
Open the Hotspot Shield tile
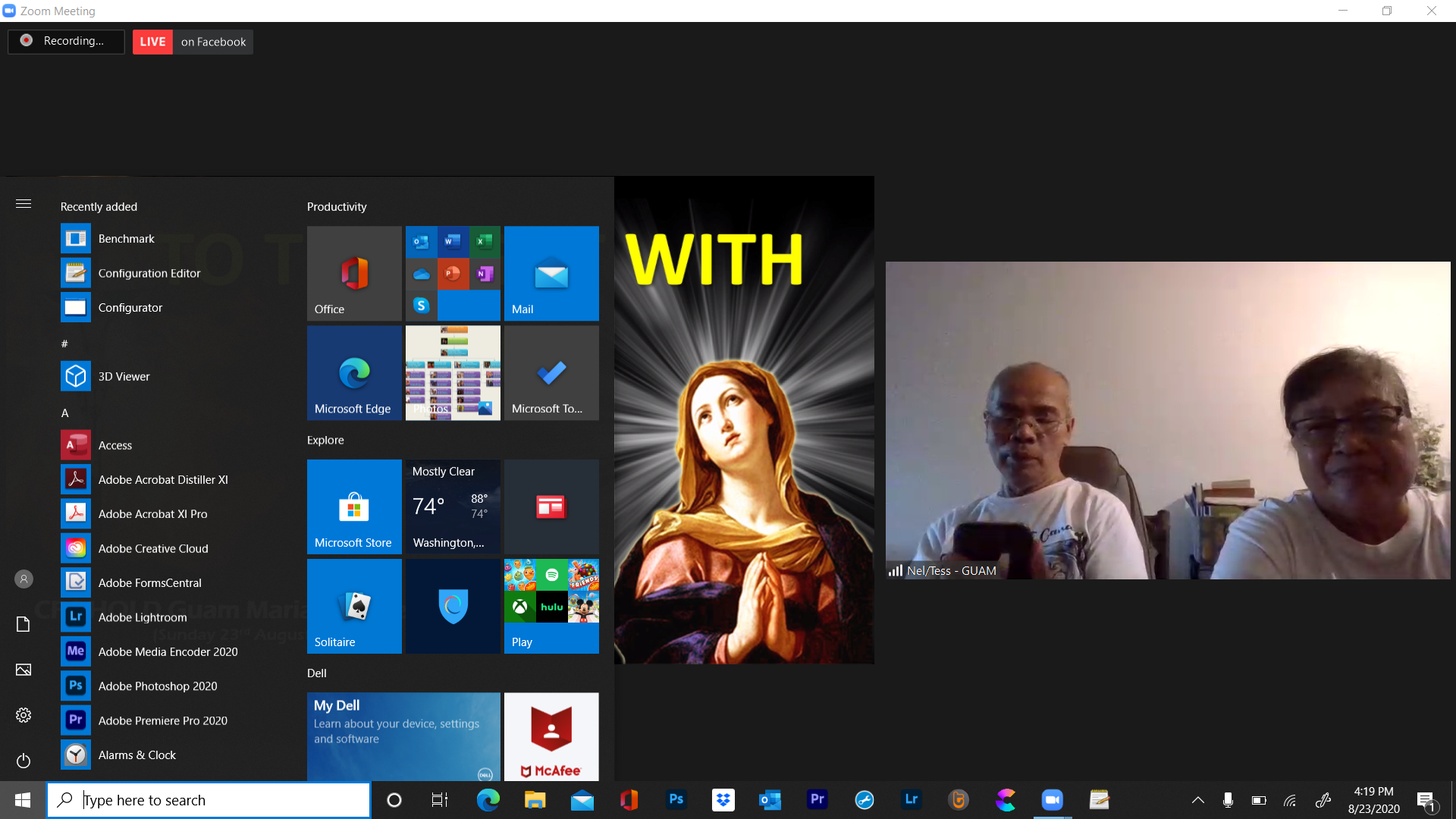pos(453,606)
